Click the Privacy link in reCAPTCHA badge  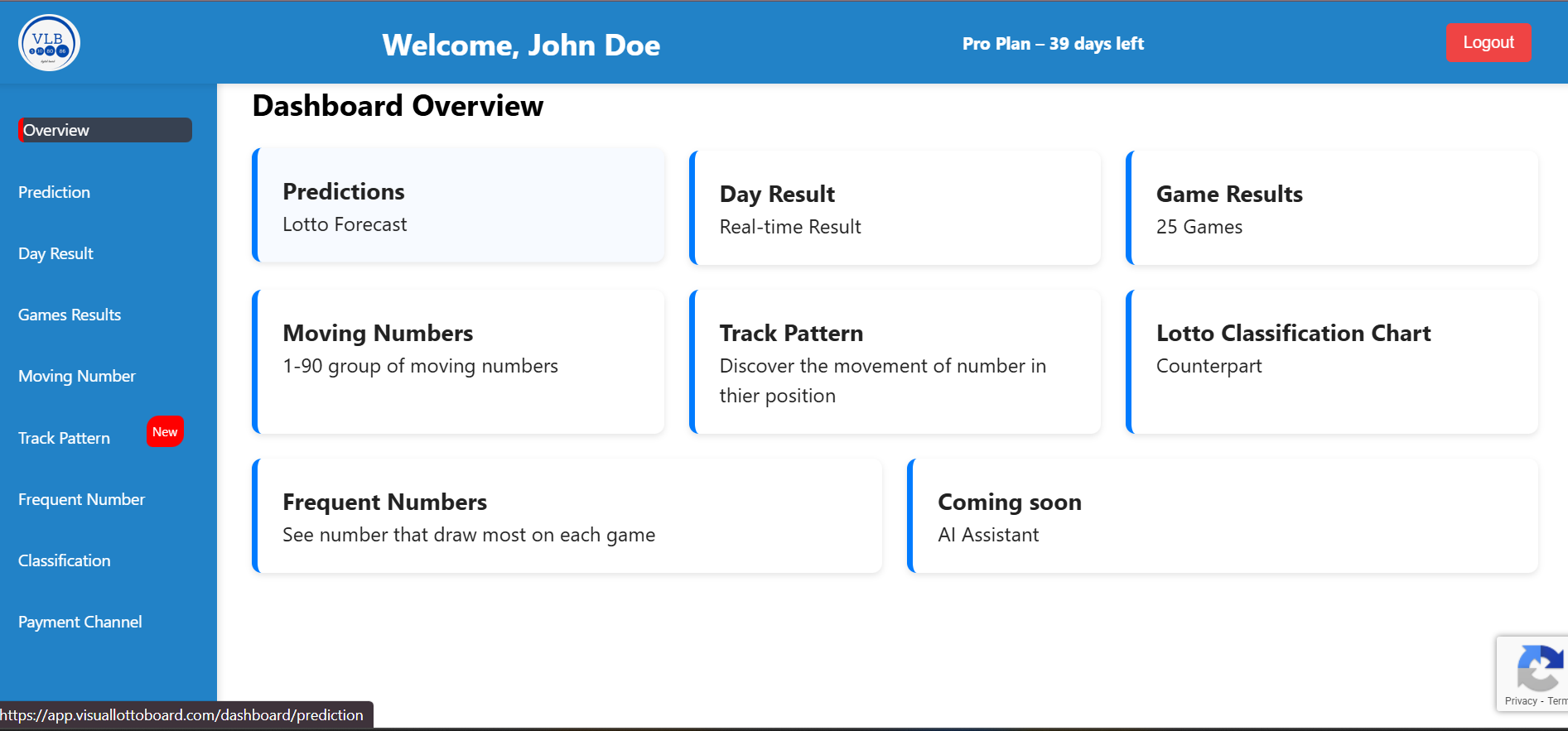click(1521, 701)
